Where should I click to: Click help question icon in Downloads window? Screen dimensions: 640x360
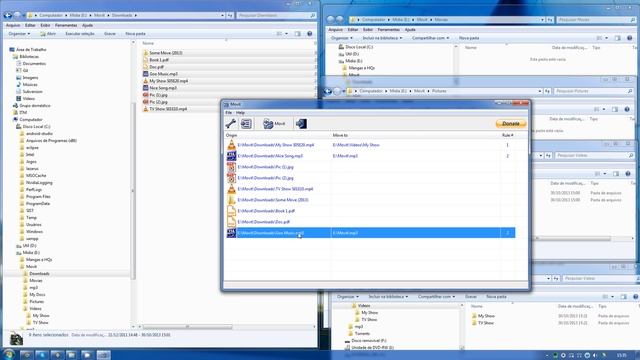pos(309,34)
